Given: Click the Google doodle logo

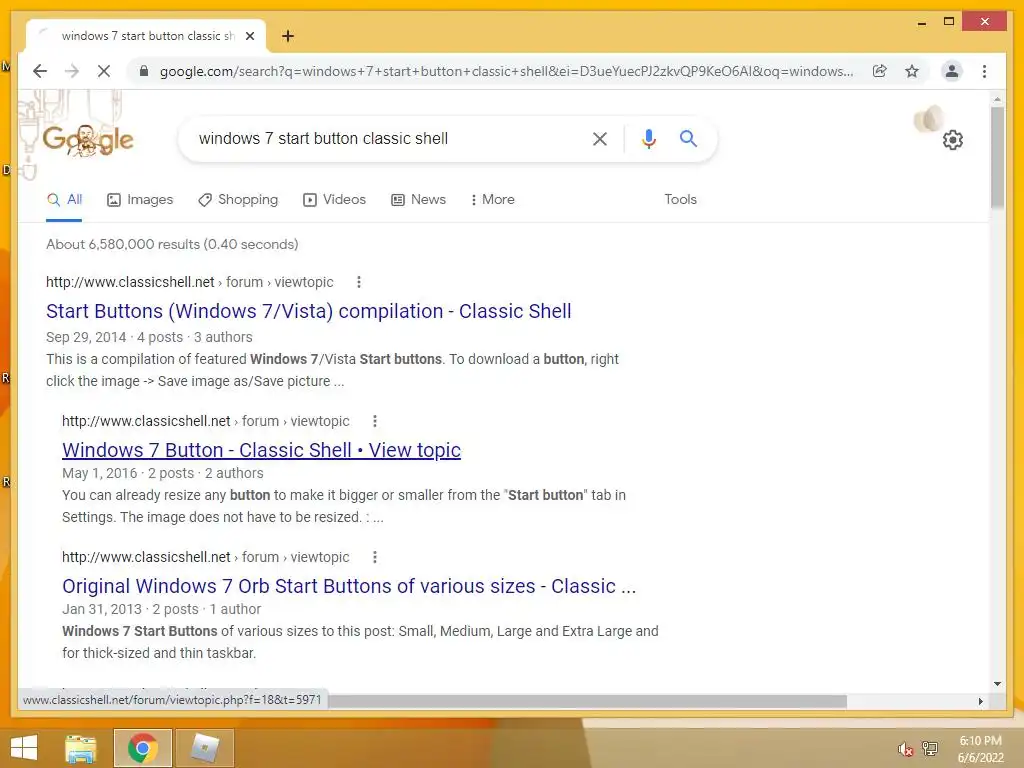Looking at the screenshot, I should (88, 140).
